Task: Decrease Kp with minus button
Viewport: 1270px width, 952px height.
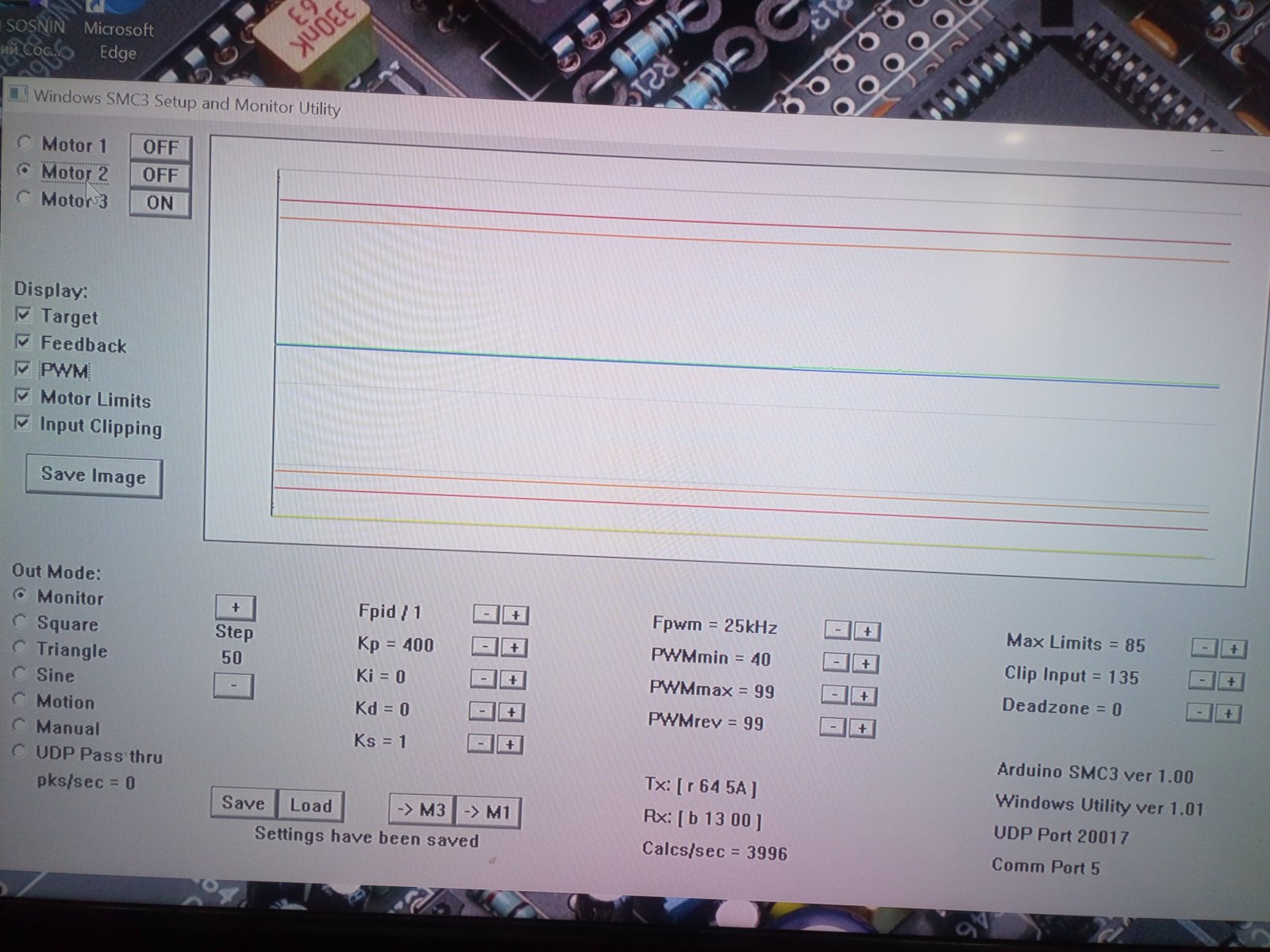Action: [484, 647]
